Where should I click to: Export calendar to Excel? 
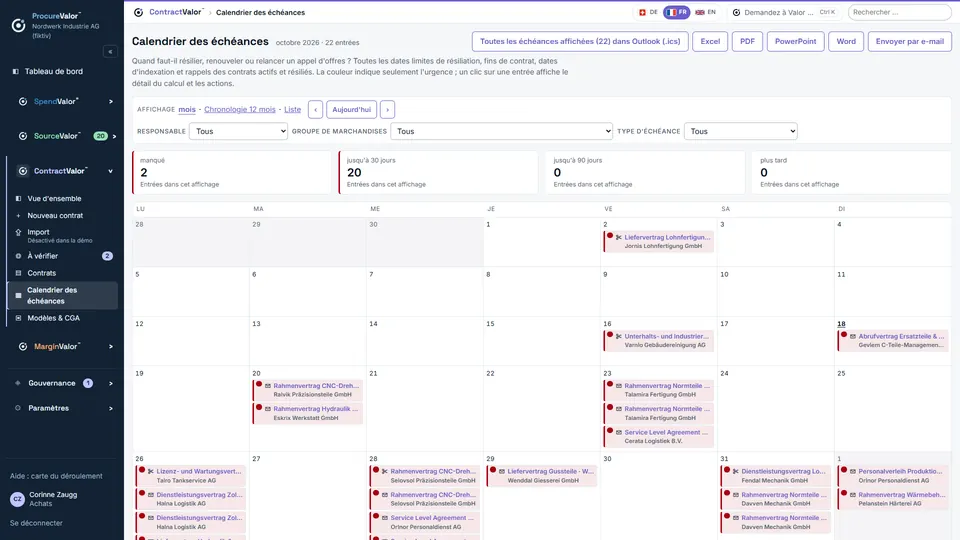click(x=710, y=42)
